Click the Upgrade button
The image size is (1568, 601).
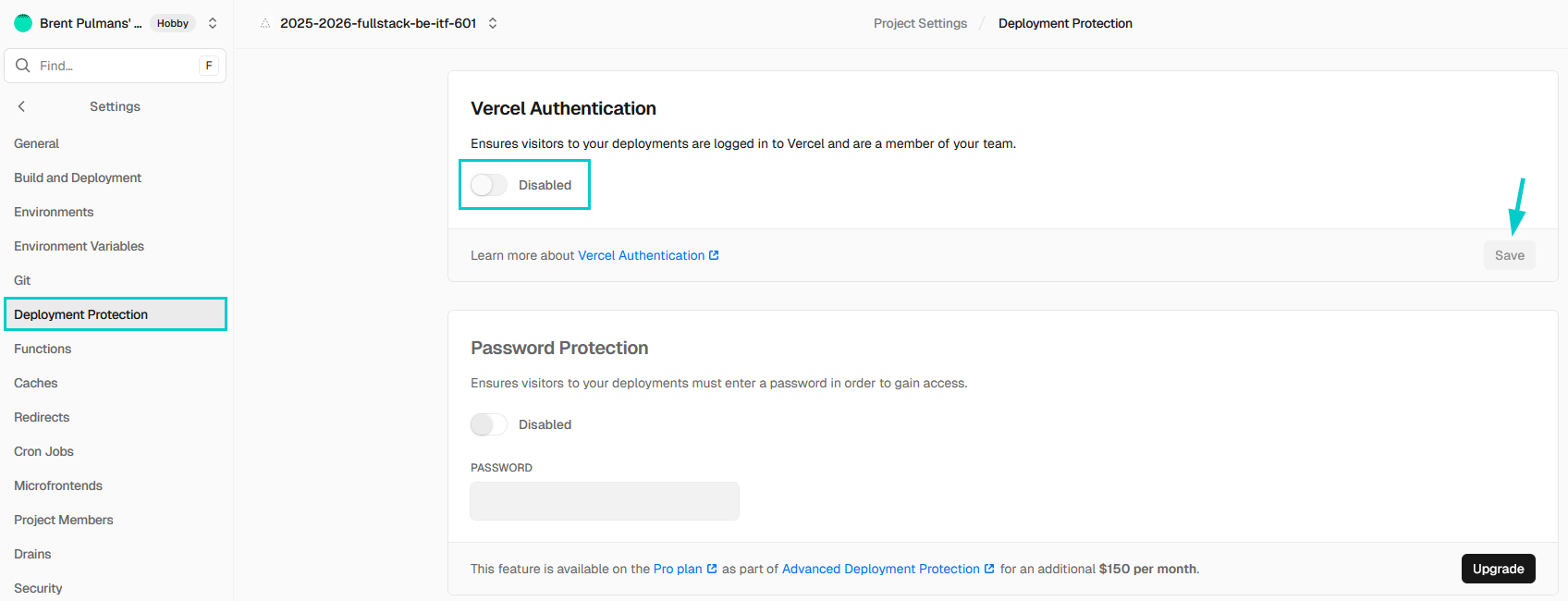point(1498,569)
